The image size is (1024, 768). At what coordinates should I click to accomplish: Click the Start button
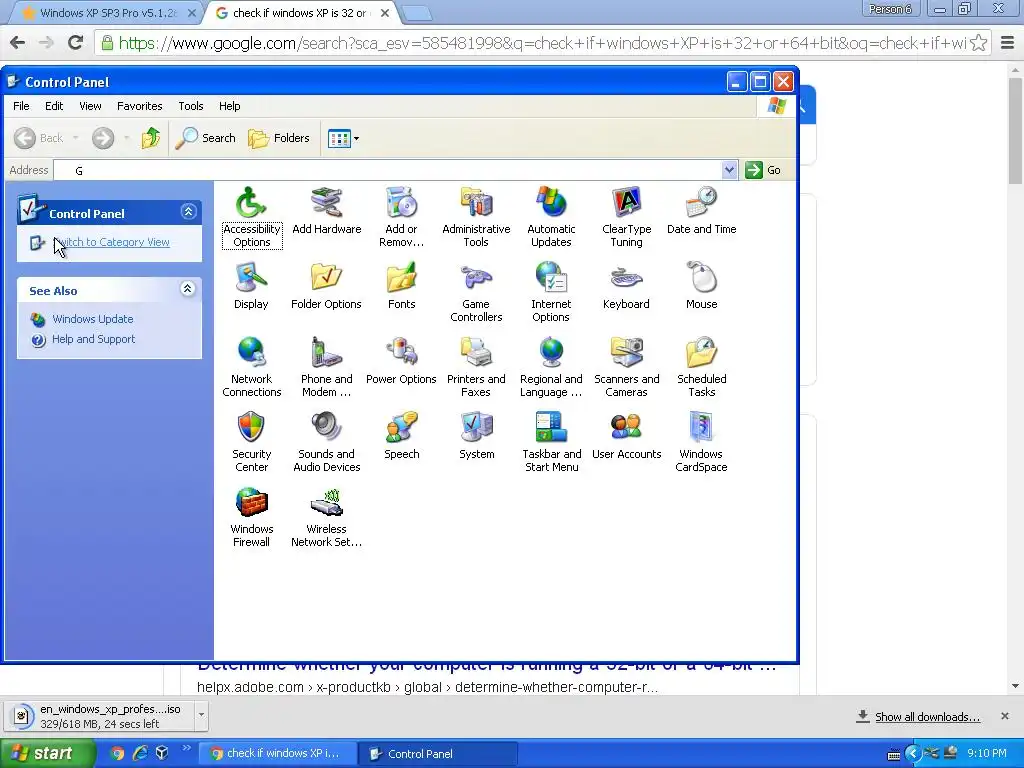(47, 753)
